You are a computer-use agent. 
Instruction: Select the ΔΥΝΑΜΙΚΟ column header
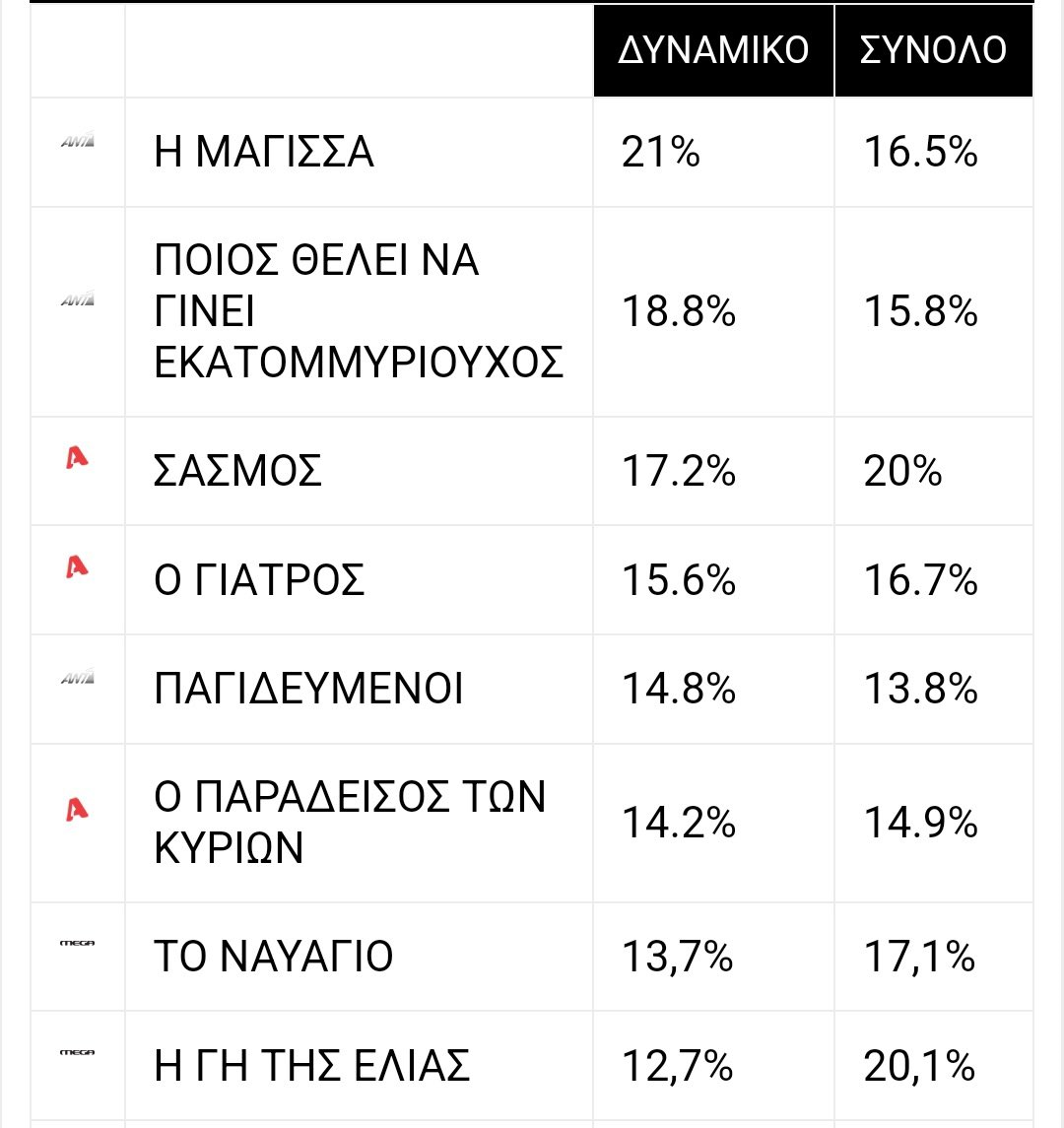[x=713, y=50]
